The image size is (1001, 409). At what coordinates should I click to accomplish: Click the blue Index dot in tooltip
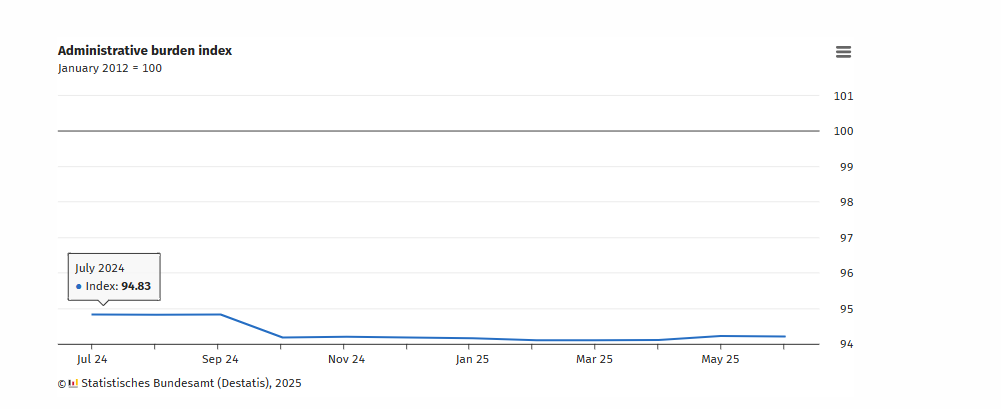point(79,287)
